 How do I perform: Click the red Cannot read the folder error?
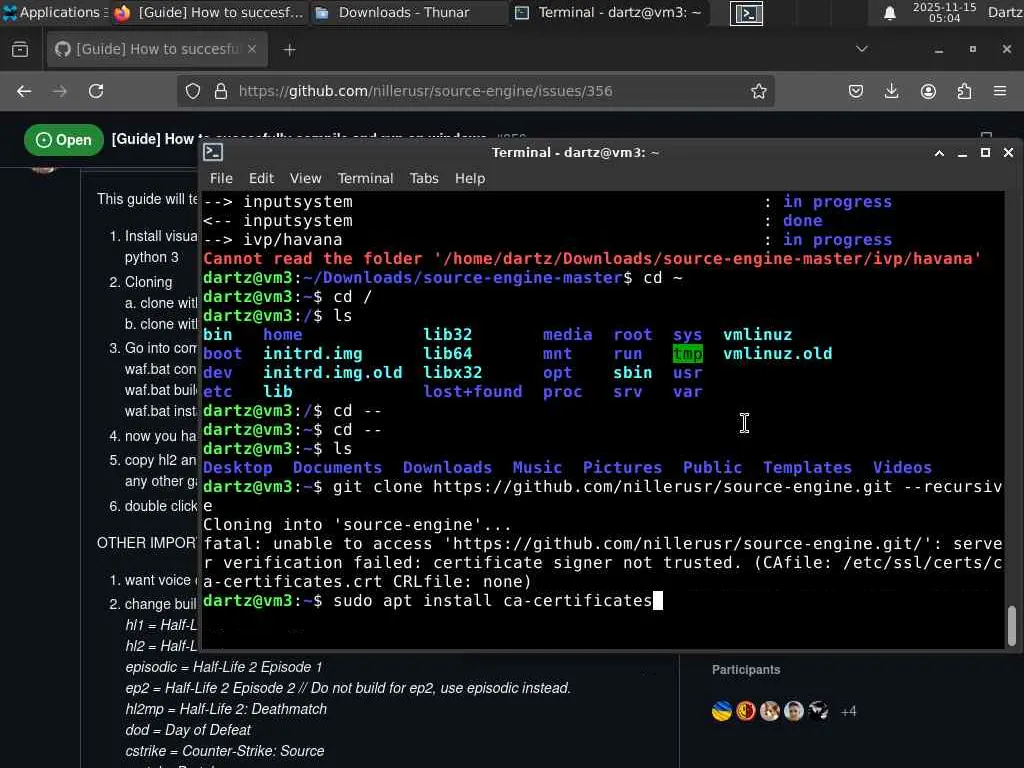click(592, 259)
